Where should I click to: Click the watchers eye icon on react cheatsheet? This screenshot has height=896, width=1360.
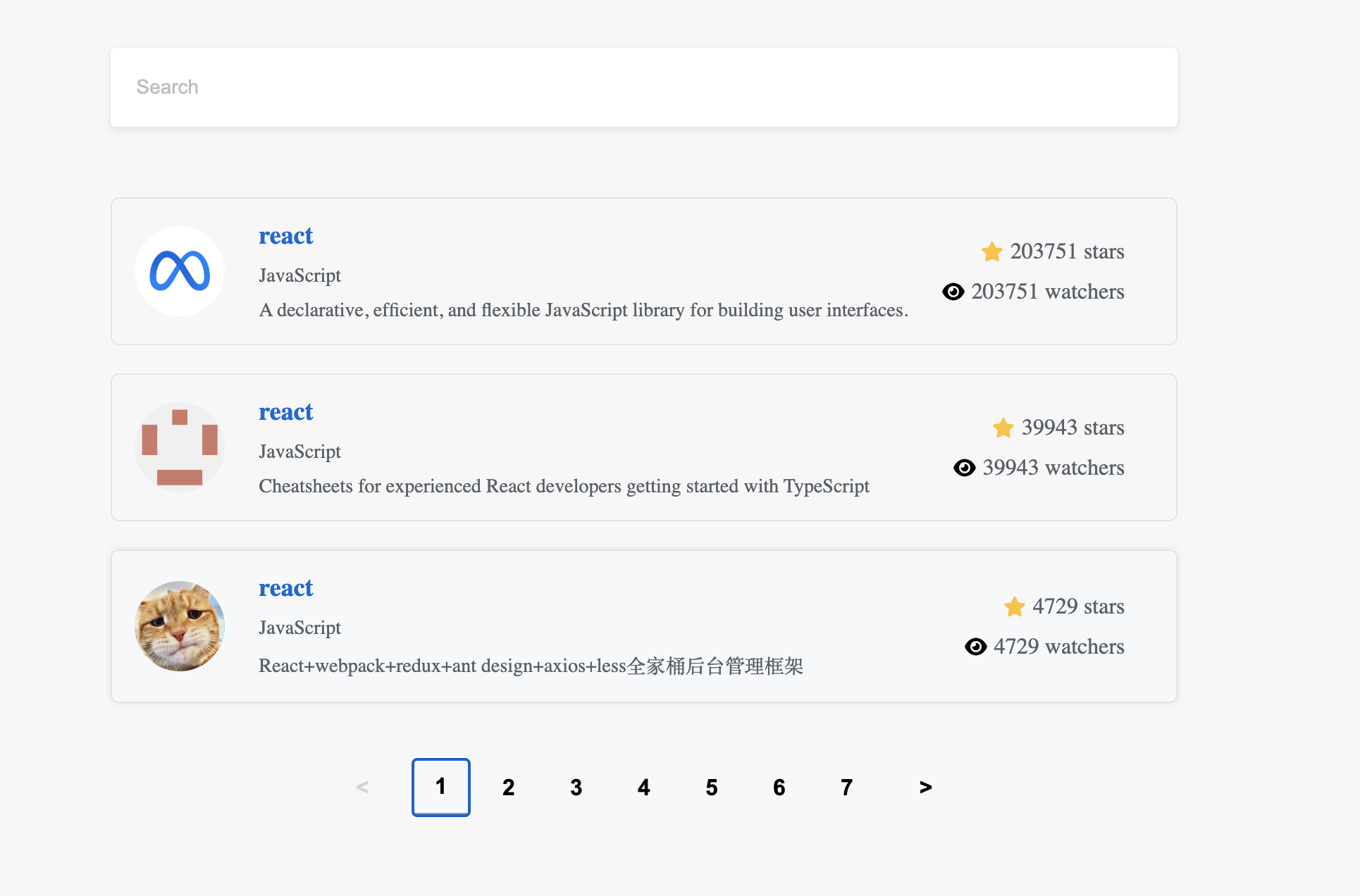[x=963, y=467]
